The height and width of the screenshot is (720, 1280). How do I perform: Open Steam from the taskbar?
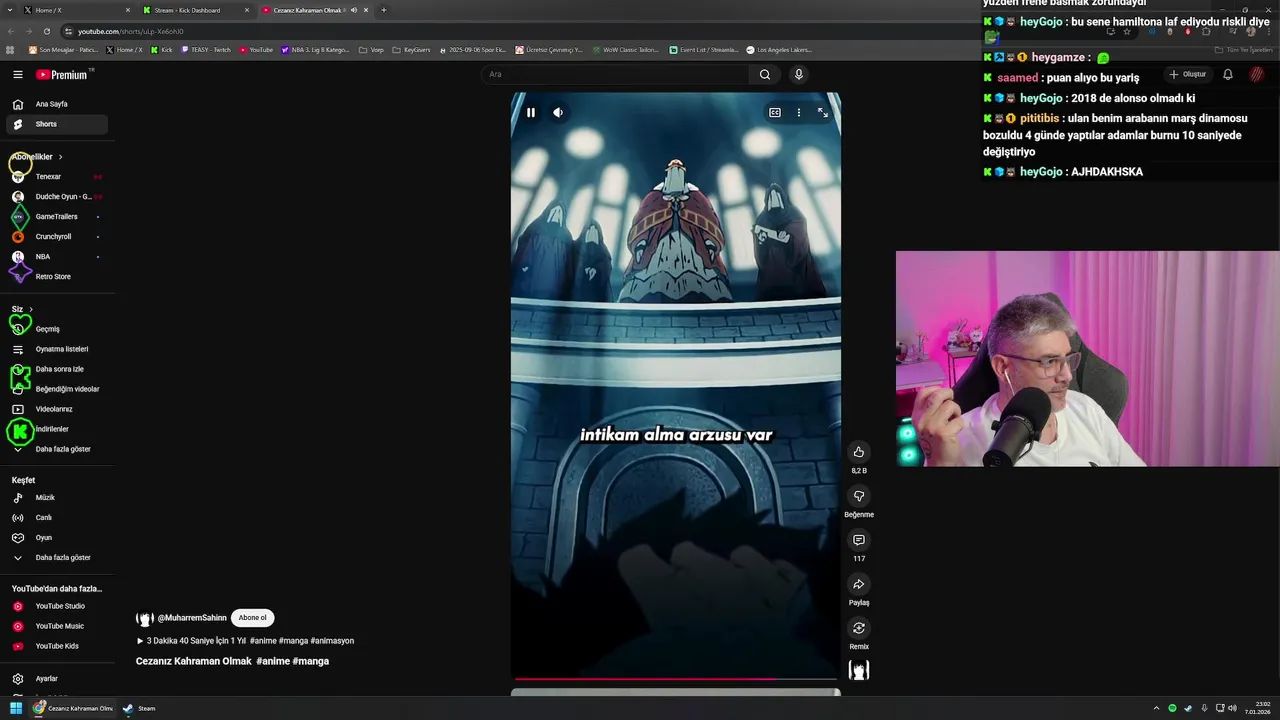point(139,708)
